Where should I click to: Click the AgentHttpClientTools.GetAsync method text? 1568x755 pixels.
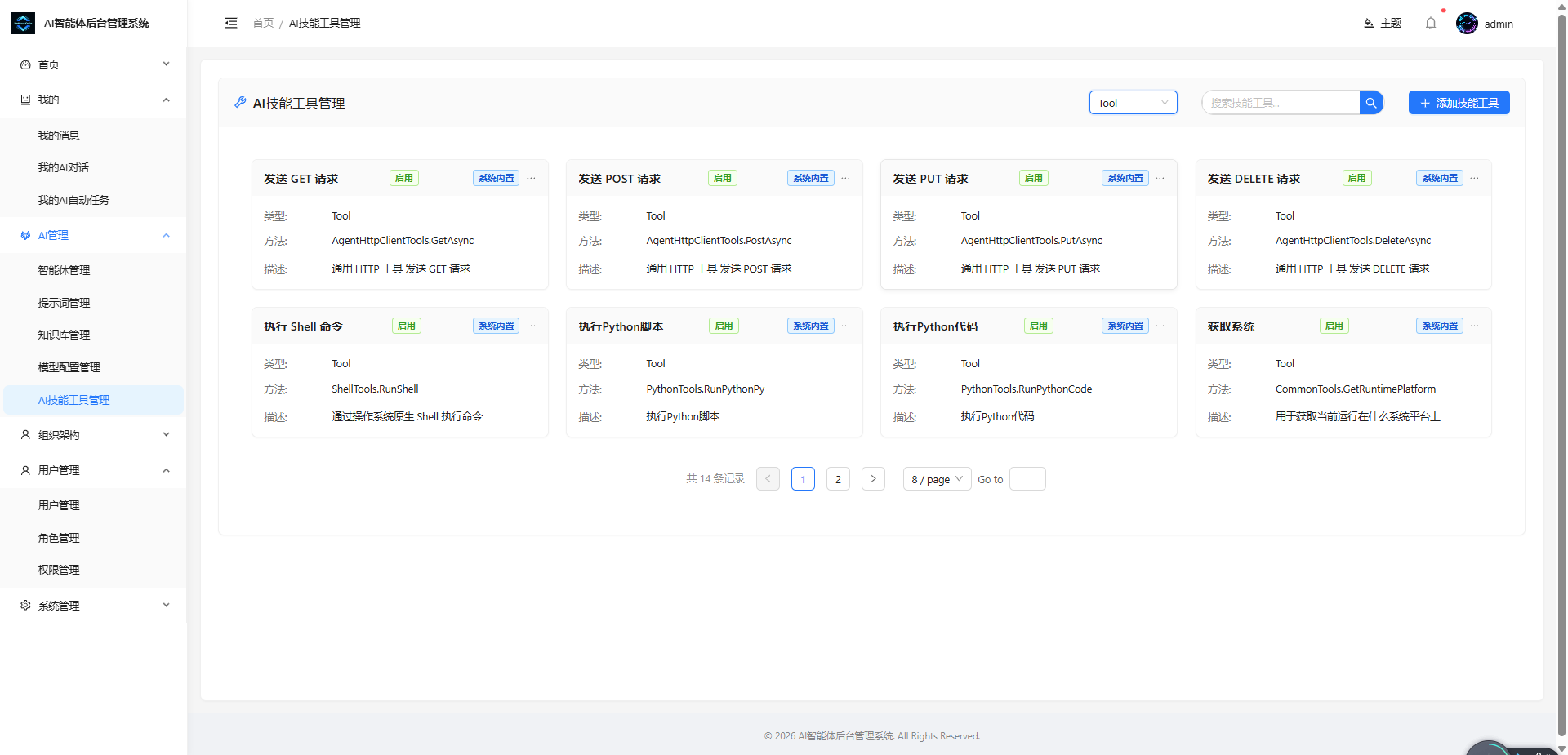coord(403,241)
